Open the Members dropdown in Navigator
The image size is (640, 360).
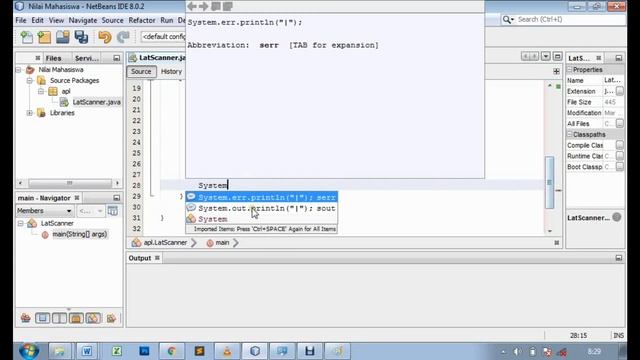(44, 211)
